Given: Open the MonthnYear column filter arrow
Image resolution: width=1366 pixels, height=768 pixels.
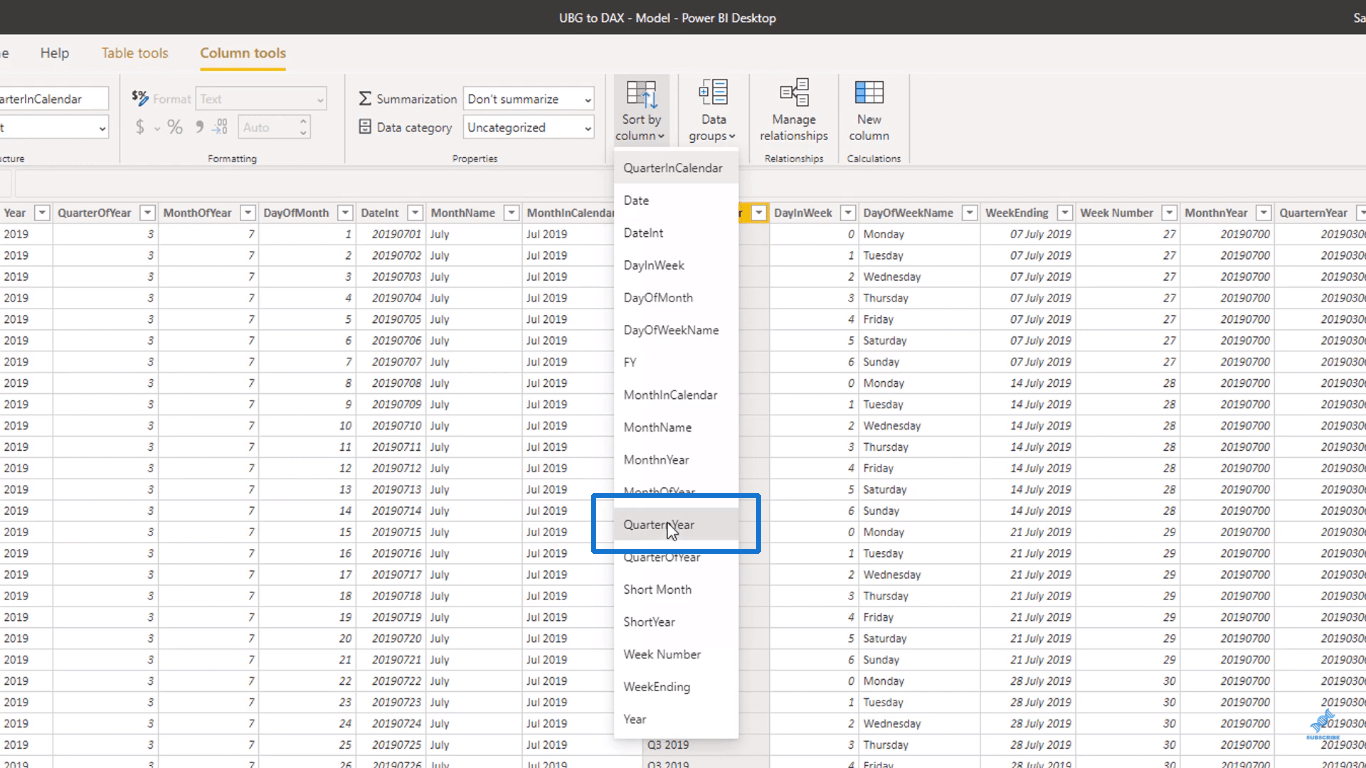Looking at the screenshot, I should 1263,213.
